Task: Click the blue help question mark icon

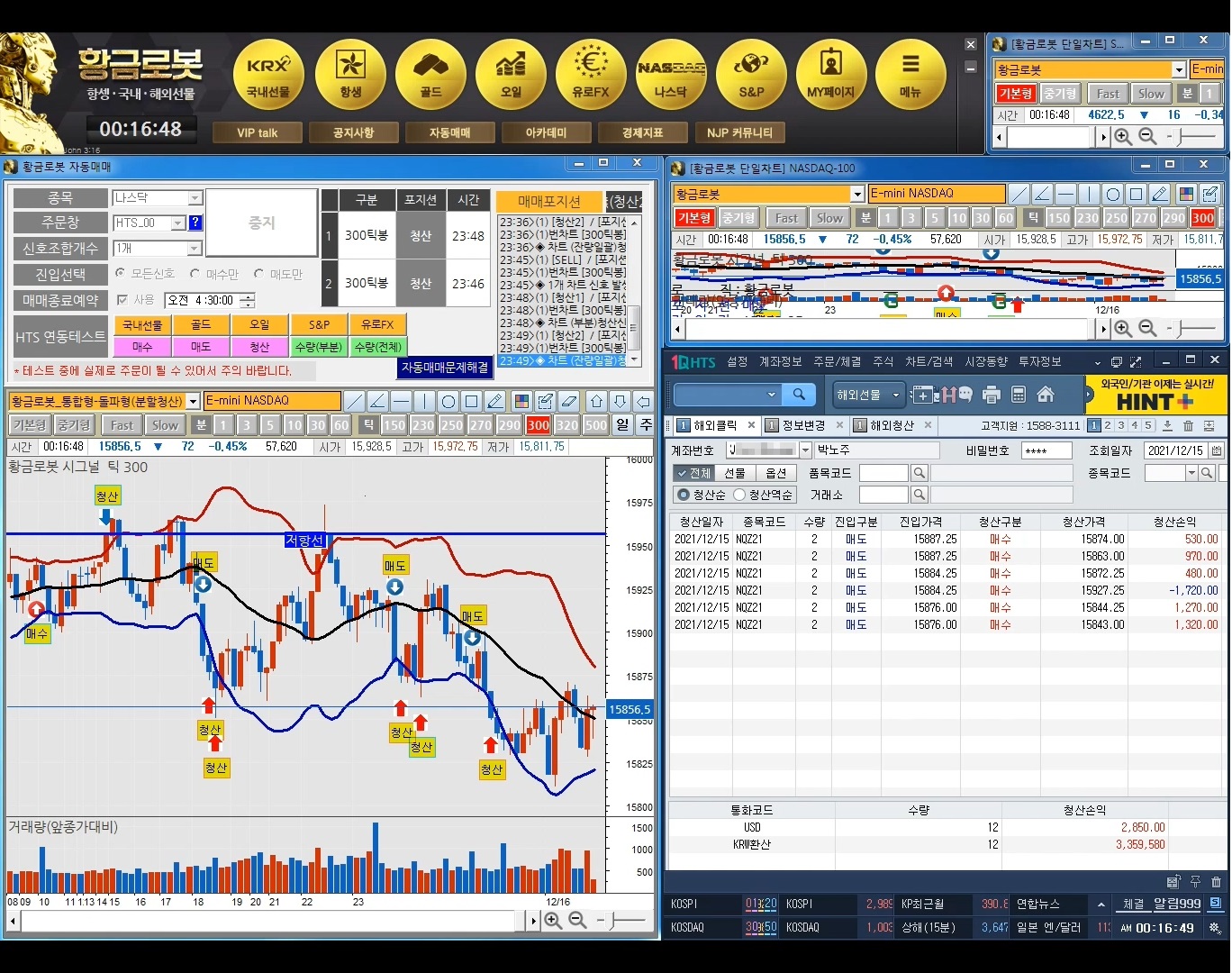Action: coord(195,223)
